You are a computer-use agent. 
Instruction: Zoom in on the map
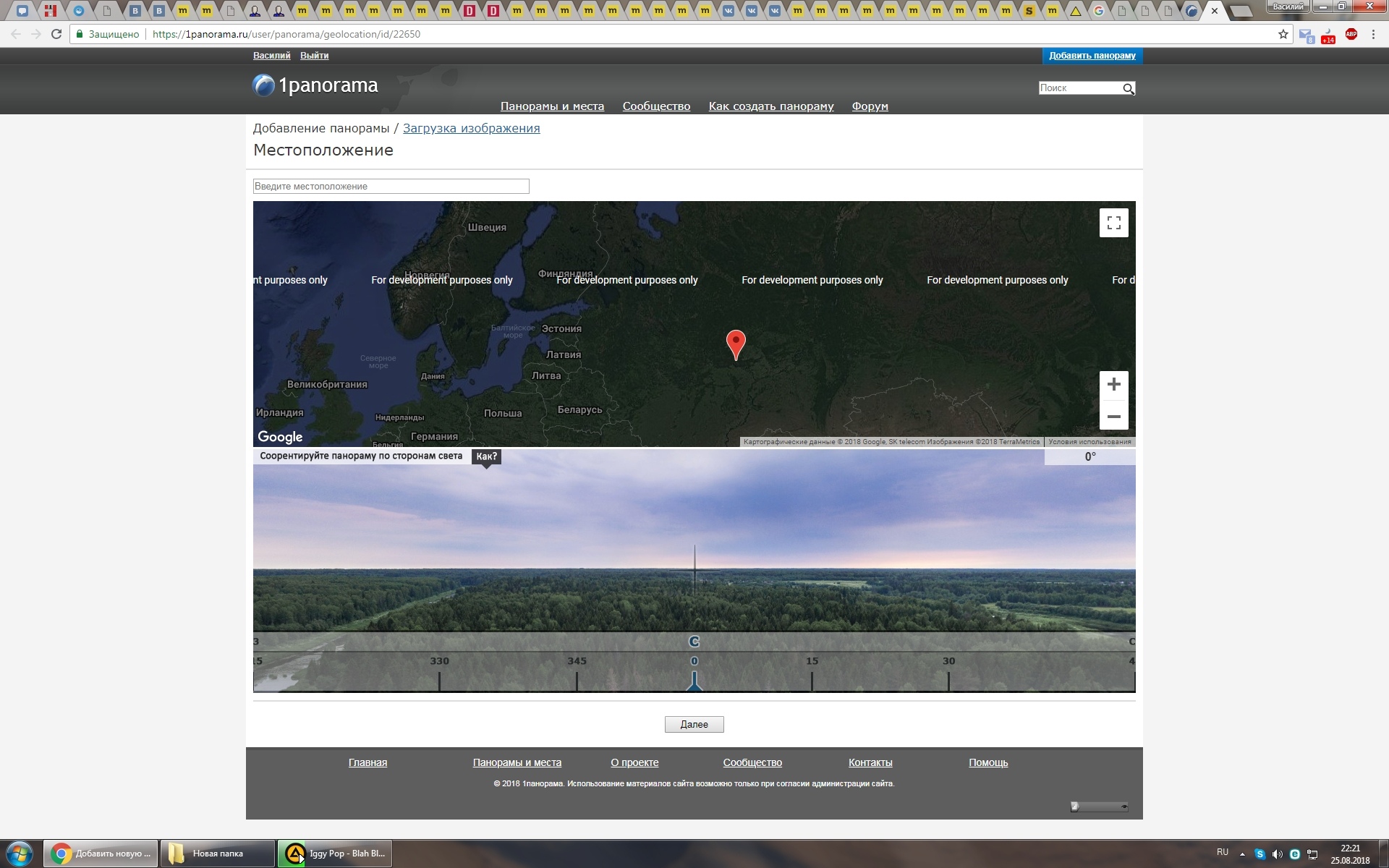(x=1113, y=384)
